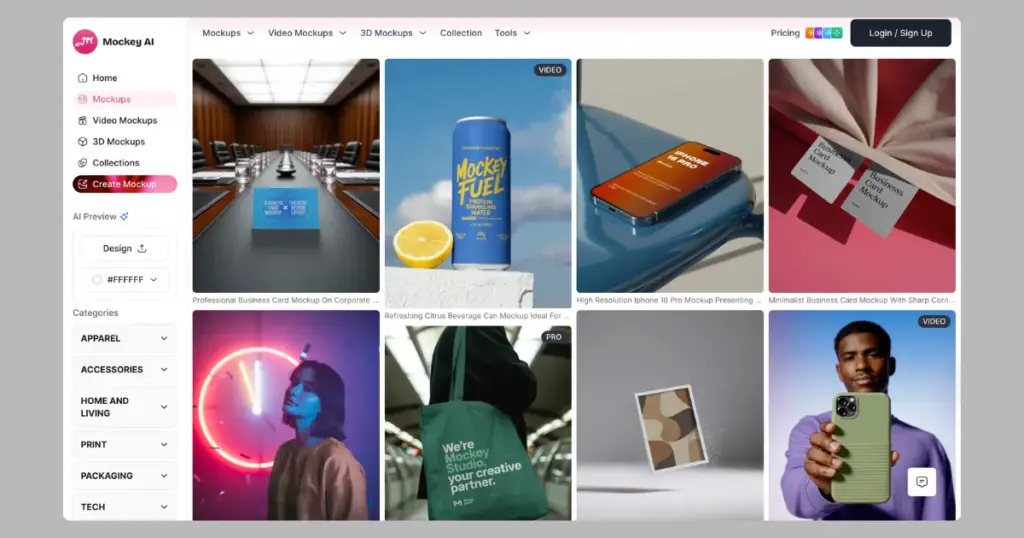Click the 'Professional Business Card Mockup On Corporate' caption
The image size is (1024, 538).
(285, 300)
